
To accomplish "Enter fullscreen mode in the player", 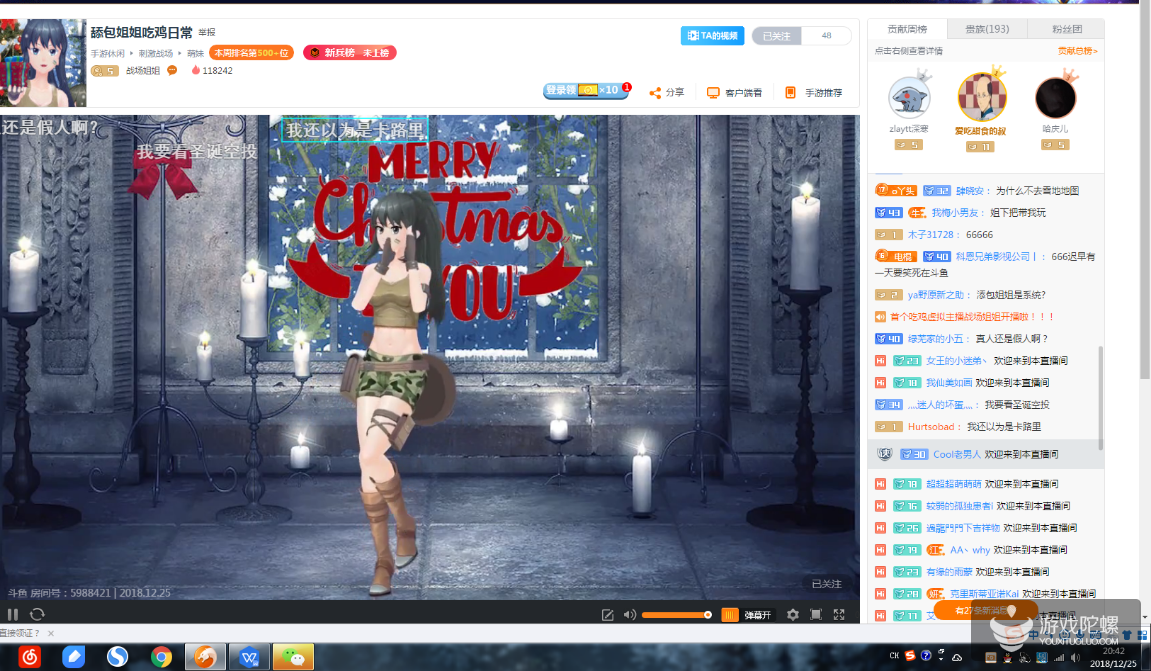I will (x=839, y=614).
